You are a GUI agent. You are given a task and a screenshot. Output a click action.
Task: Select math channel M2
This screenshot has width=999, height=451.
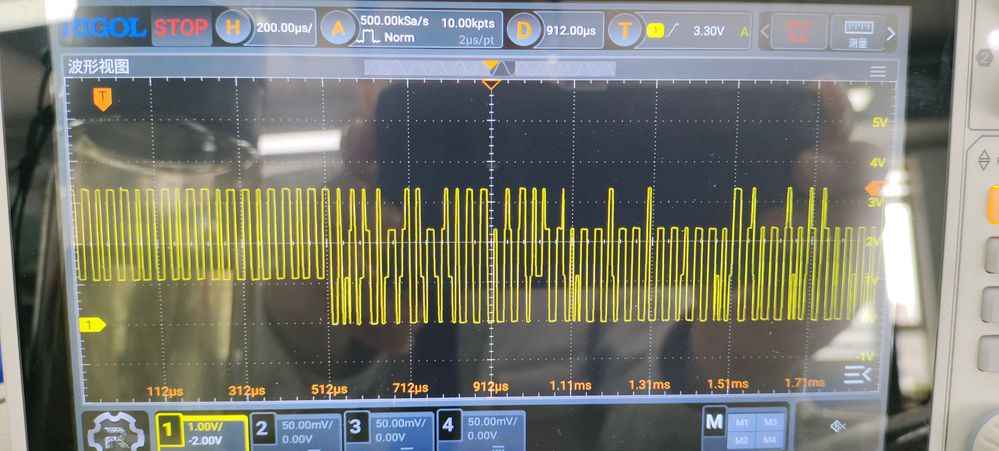(x=741, y=441)
